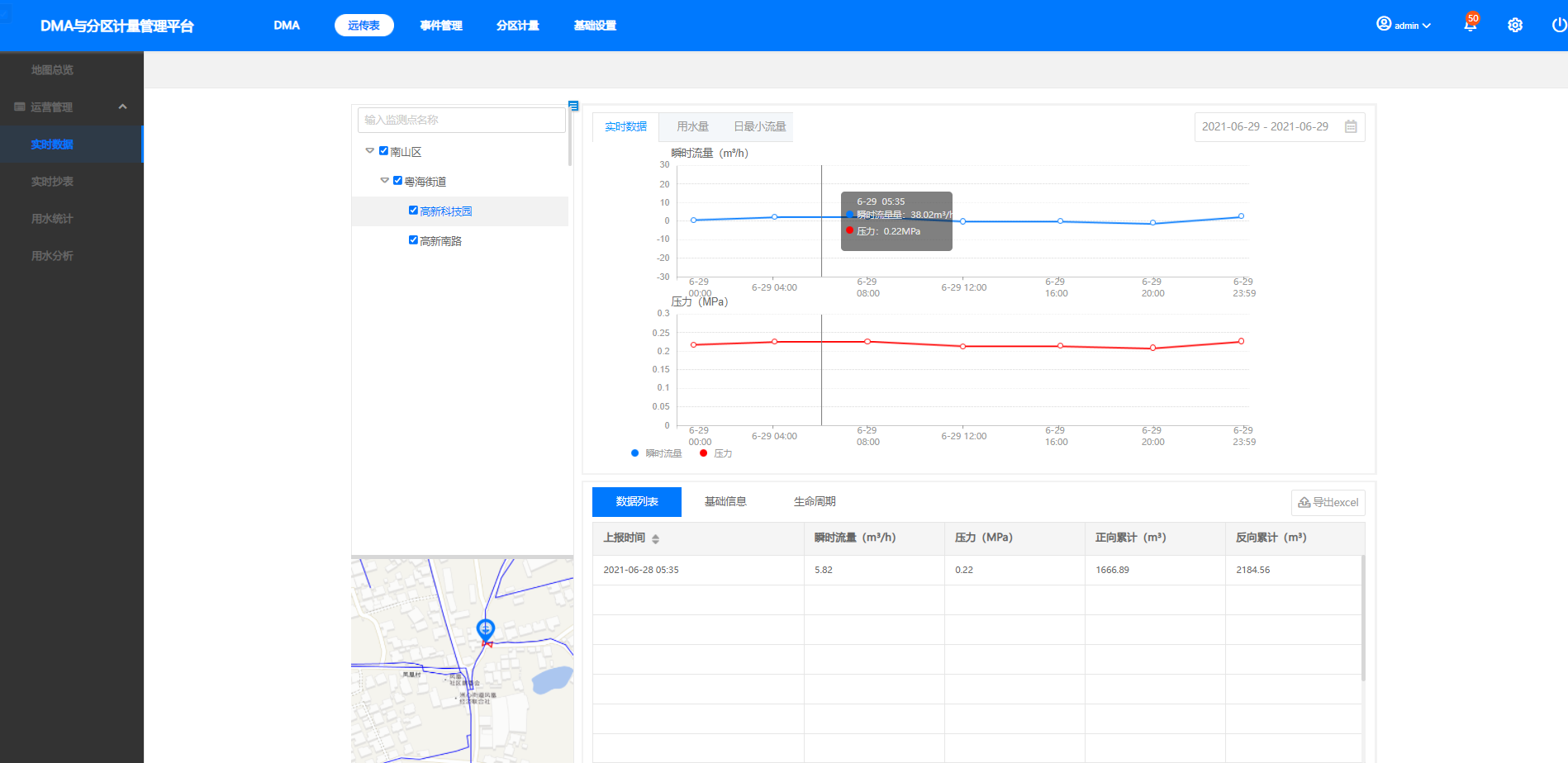Click the calendar icon in date range
The height and width of the screenshot is (763, 1568).
(1351, 126)
